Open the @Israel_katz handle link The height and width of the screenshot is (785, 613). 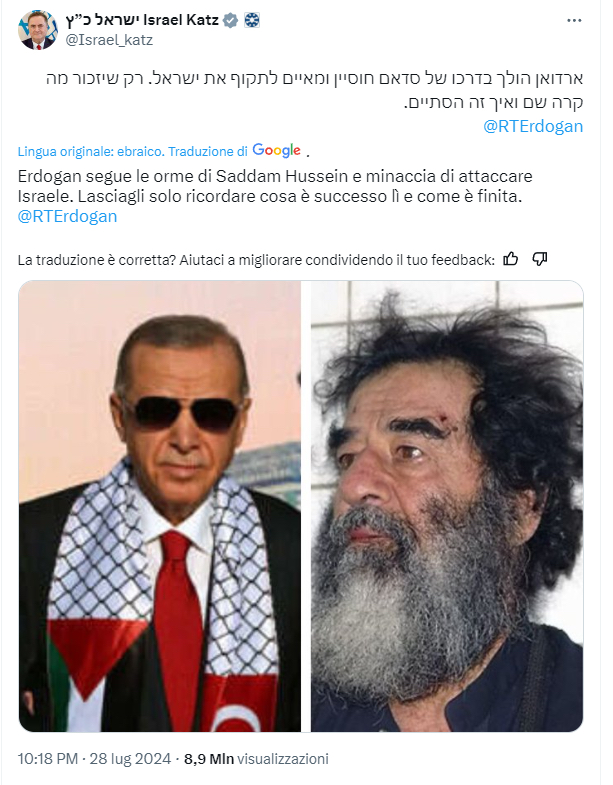[x=109, y=40]
